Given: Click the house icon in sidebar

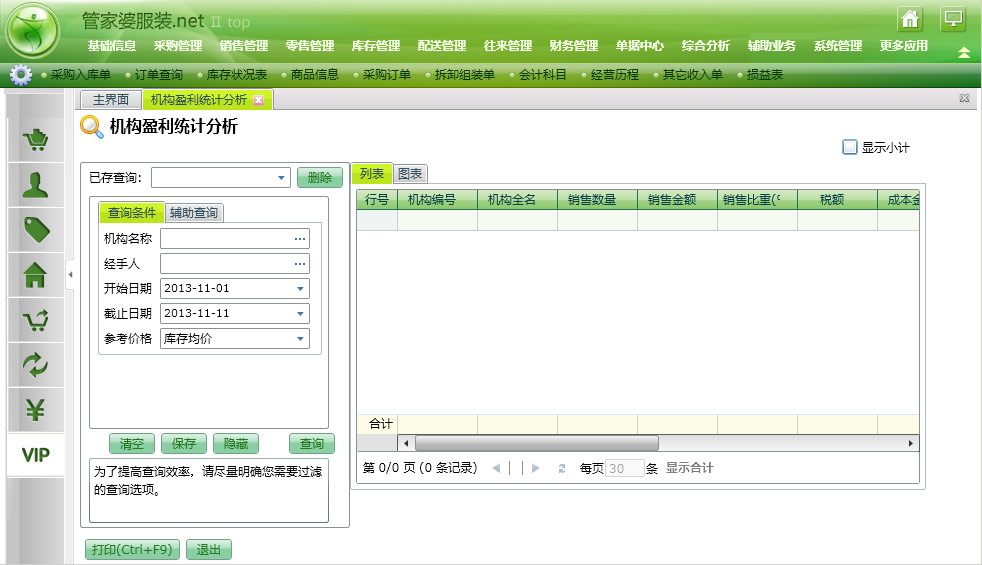Looking at the screenshot, I should coord(36,275).
